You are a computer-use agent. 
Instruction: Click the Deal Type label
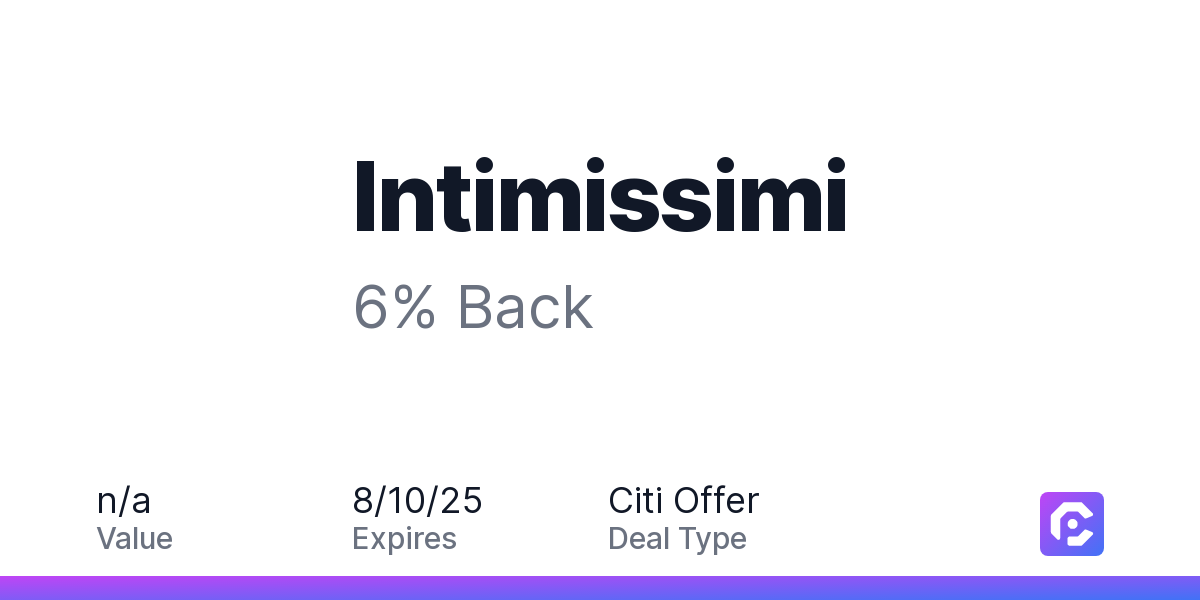678,540
